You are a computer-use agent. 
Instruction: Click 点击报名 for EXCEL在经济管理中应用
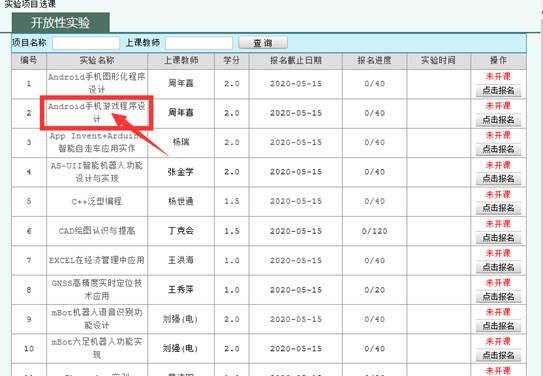coord(498,267)
